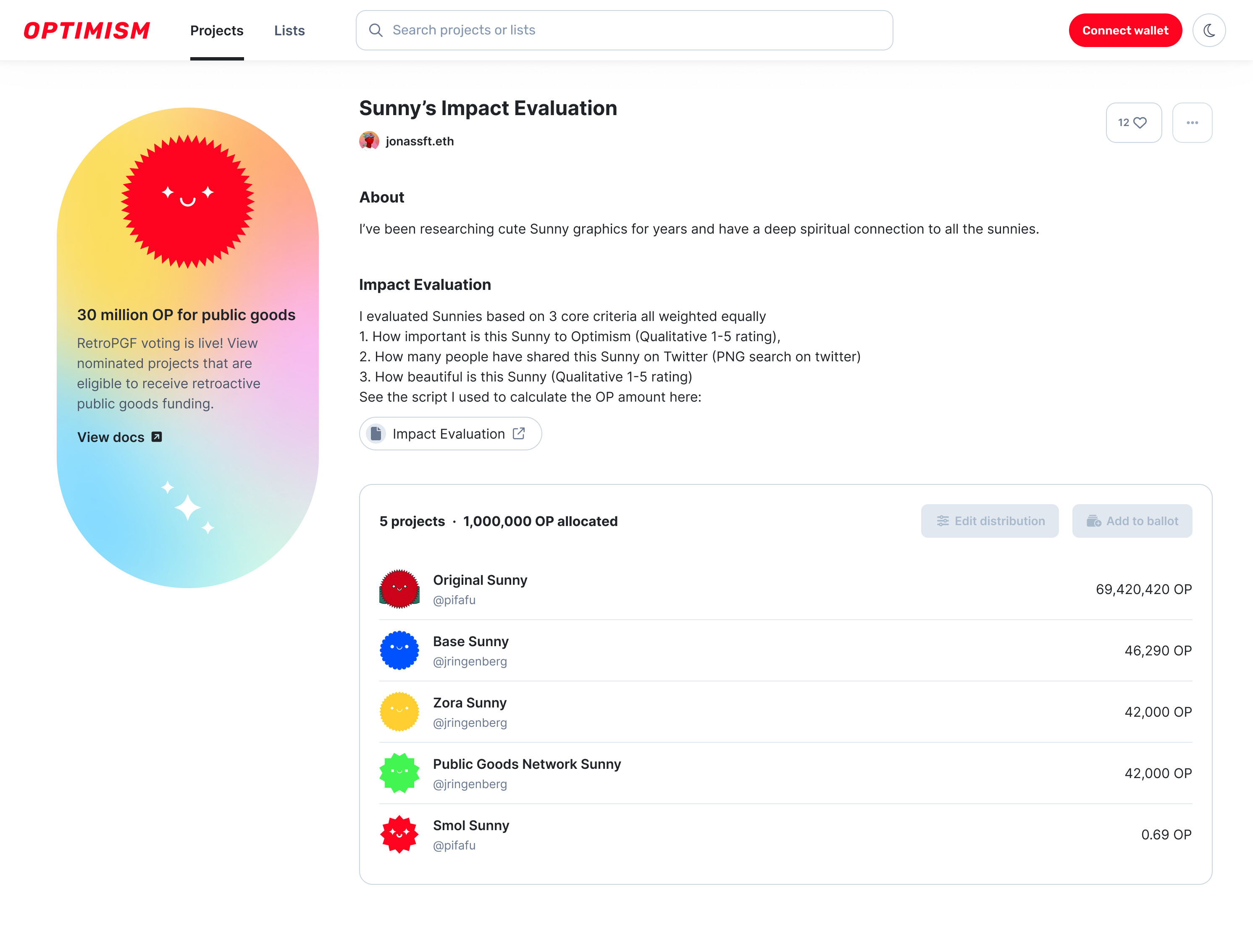
Task: Open Original Sunny project title
Action: [x=481, y=580]
